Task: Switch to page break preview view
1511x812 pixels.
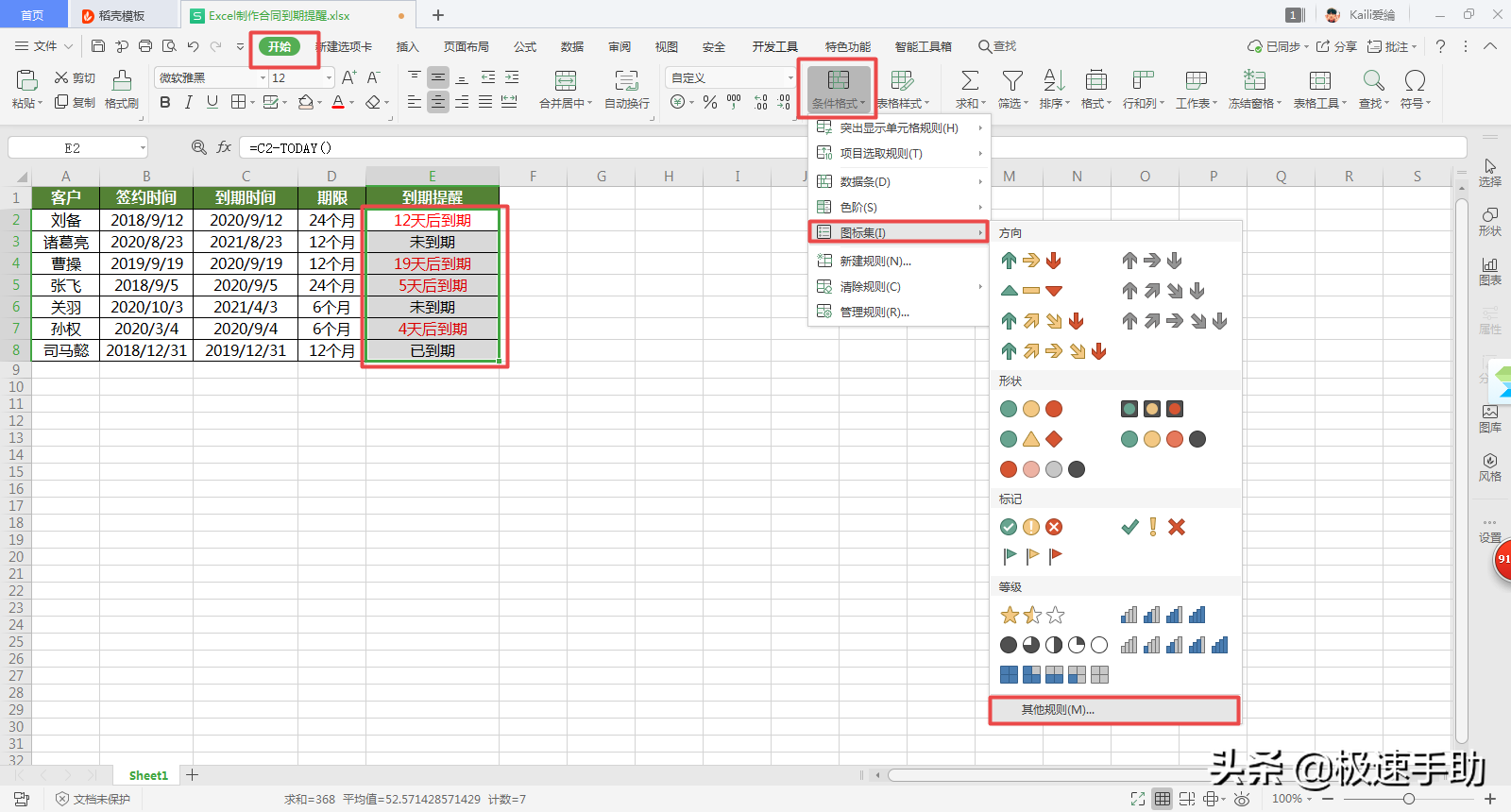Action: click(x=1187, y=799)
